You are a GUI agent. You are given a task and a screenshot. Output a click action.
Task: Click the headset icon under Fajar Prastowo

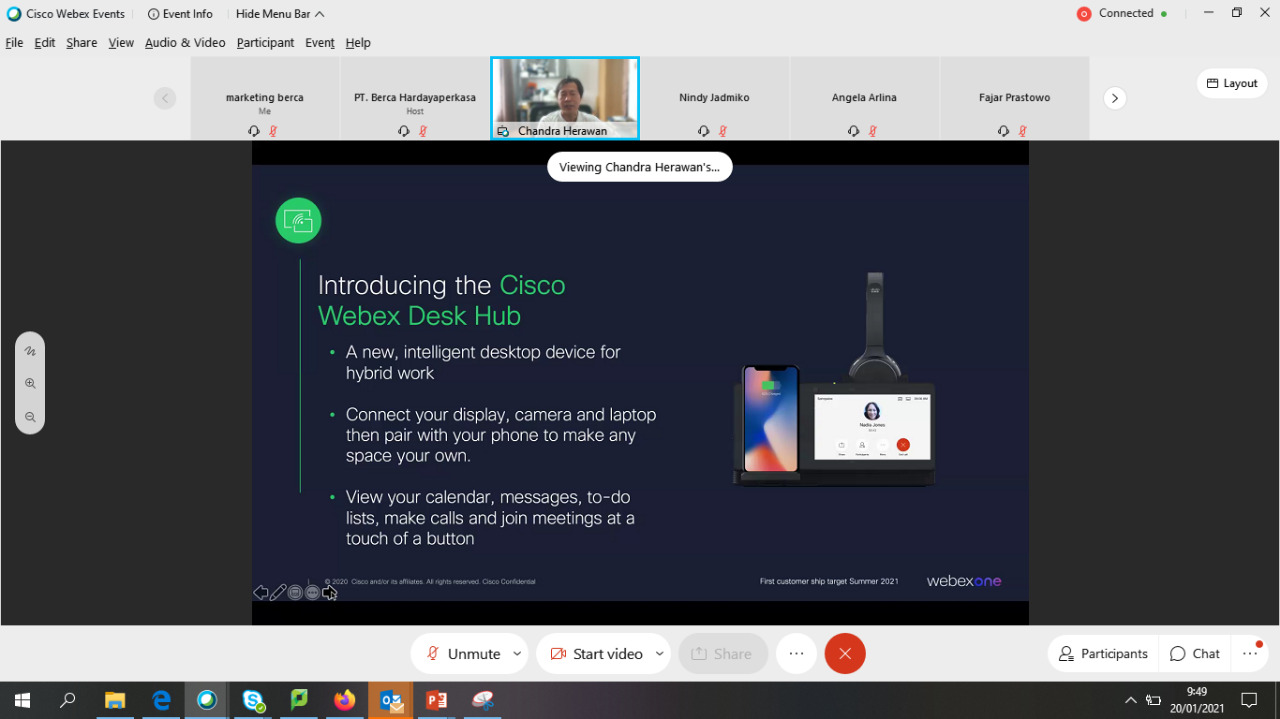pyautogui.click(x=1004, y=131)
